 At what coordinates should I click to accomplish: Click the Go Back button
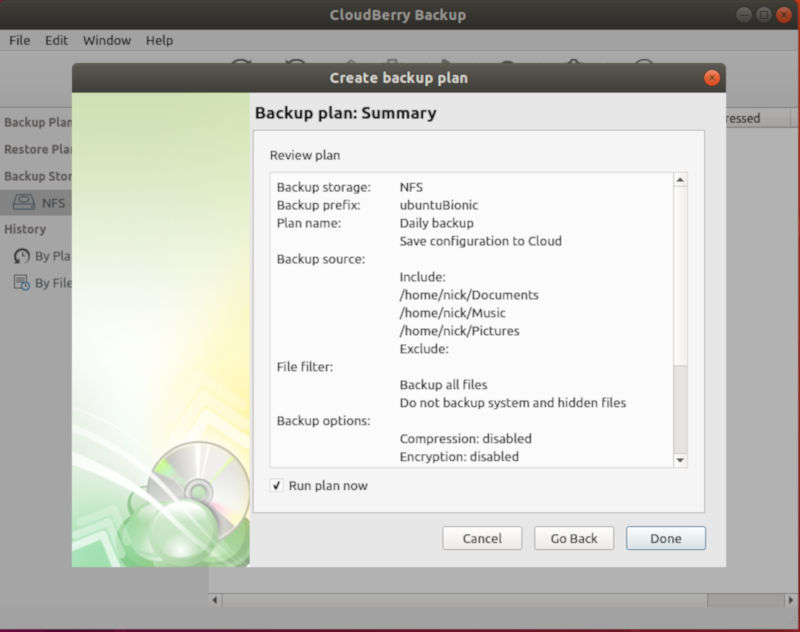tap(574, 538)
